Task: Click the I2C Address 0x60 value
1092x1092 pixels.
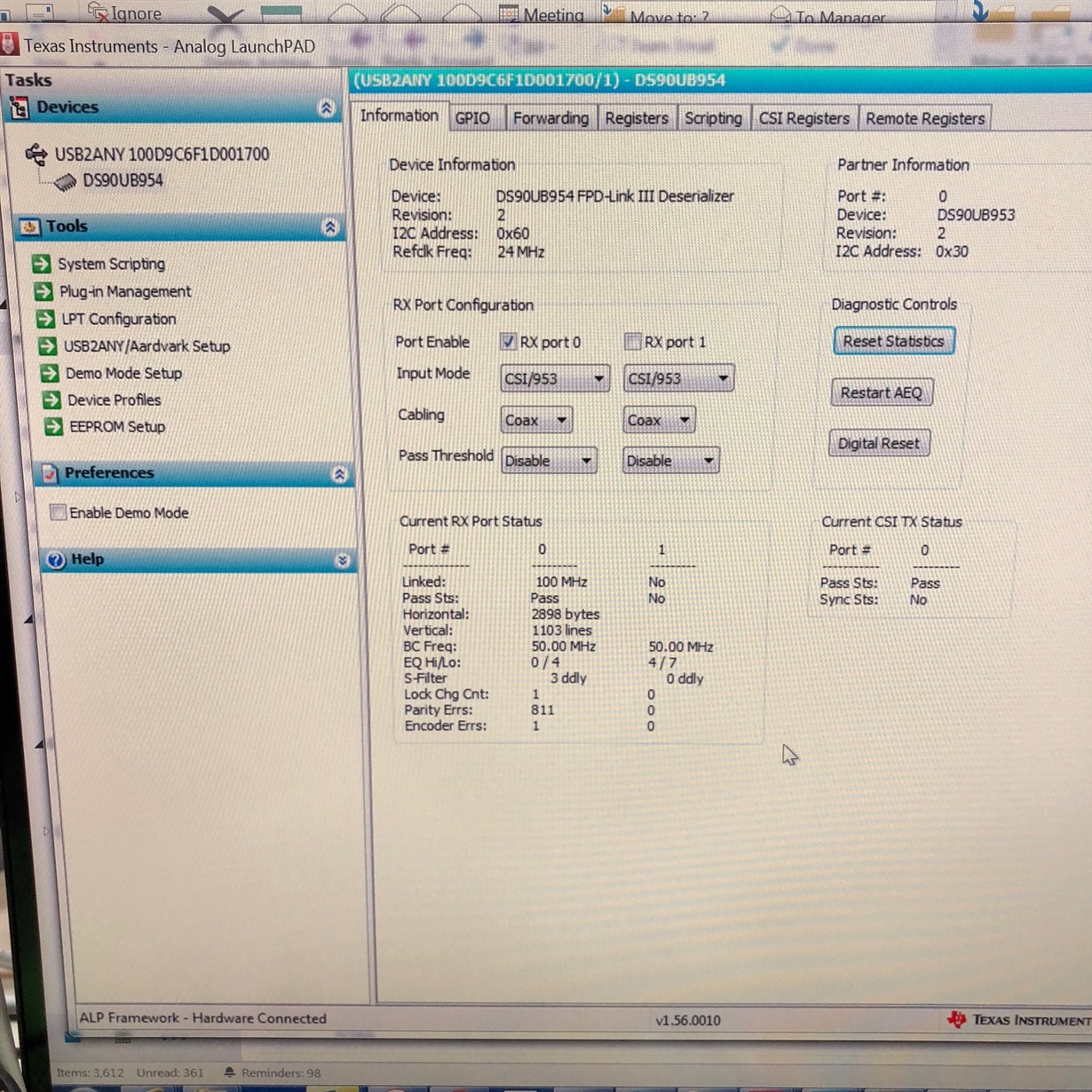Action: click(513, 233)
